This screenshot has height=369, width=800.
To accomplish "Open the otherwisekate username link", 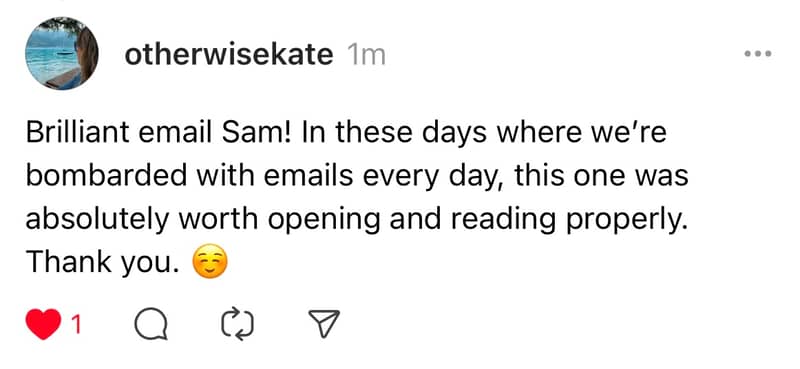I will (229, 54).
